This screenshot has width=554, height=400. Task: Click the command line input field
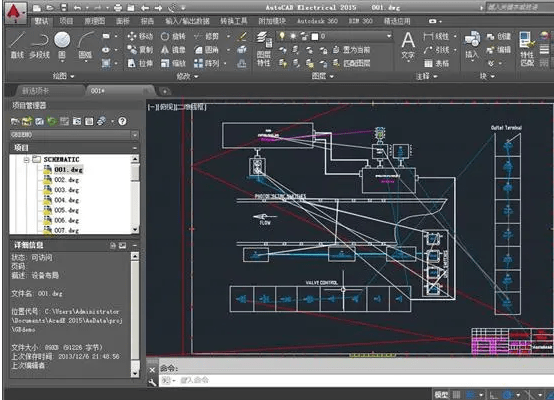356,380
